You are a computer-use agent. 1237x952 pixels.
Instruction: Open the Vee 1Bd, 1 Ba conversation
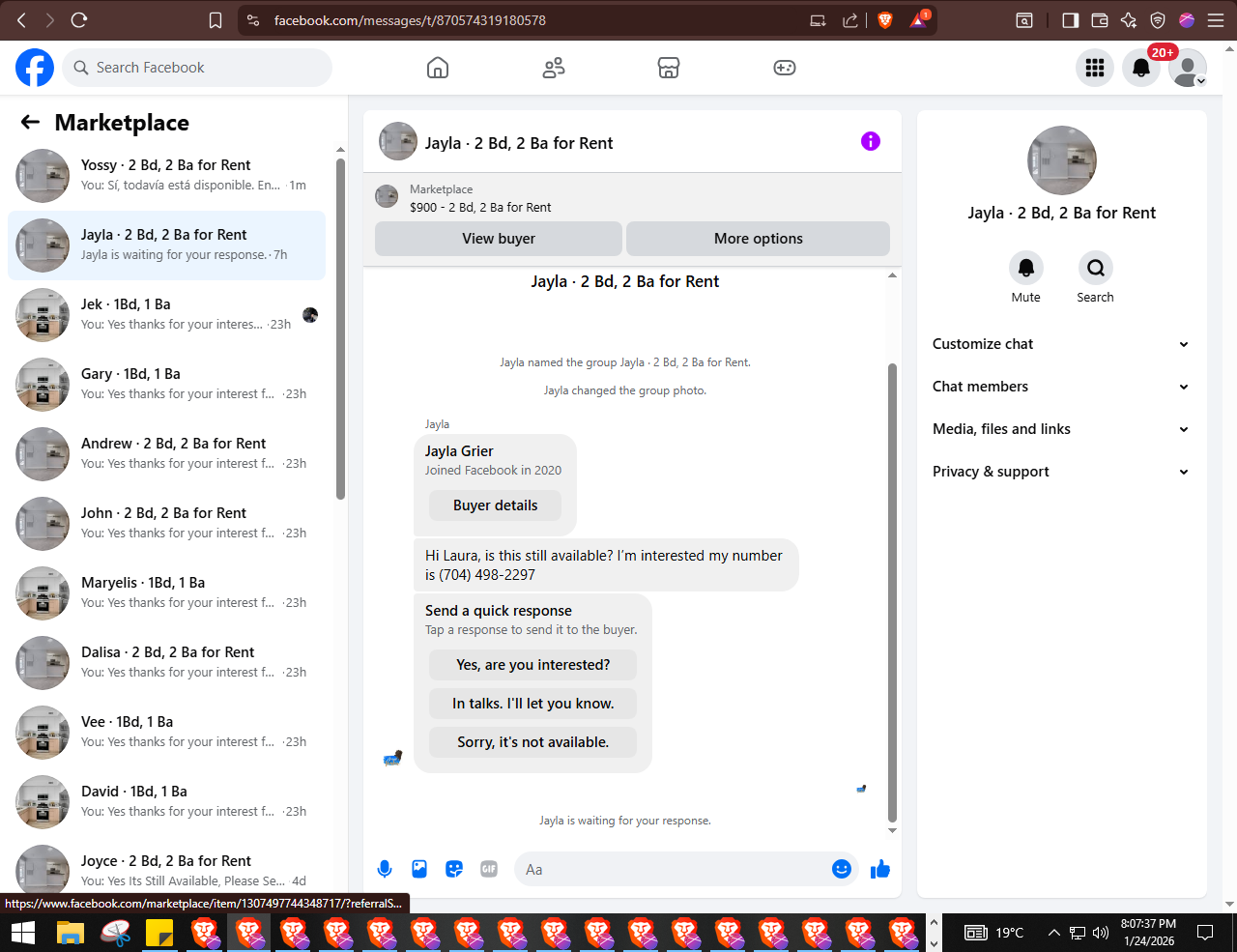pyautogui.click(x=166, y=733)
